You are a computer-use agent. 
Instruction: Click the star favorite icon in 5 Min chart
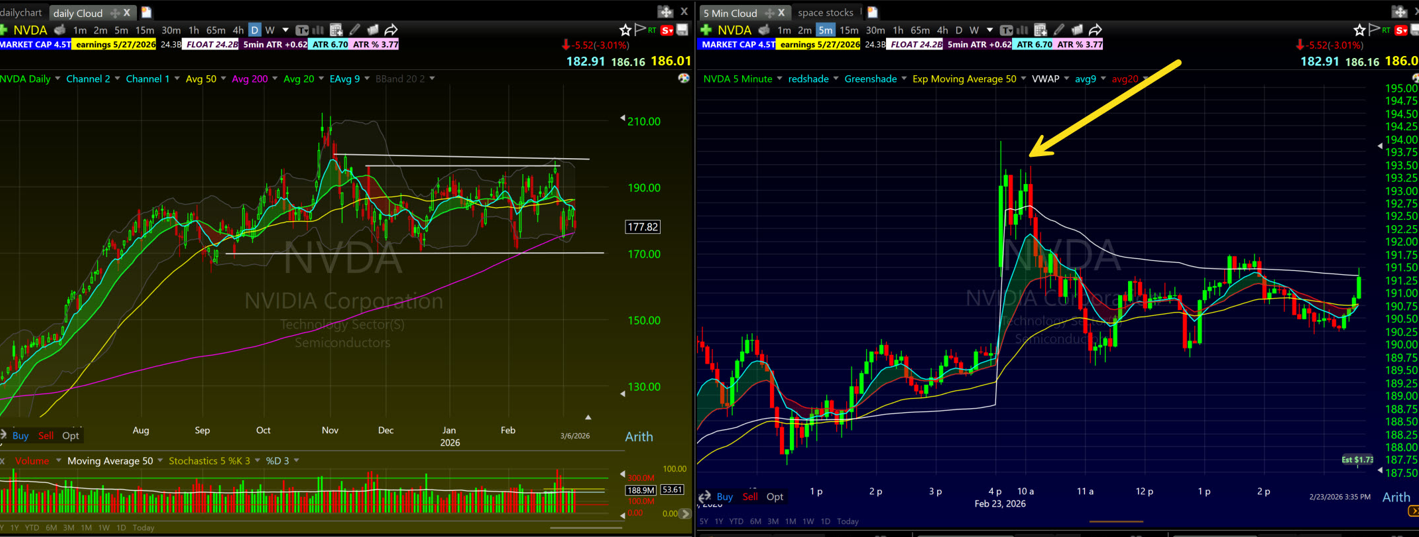point(1359,31)
